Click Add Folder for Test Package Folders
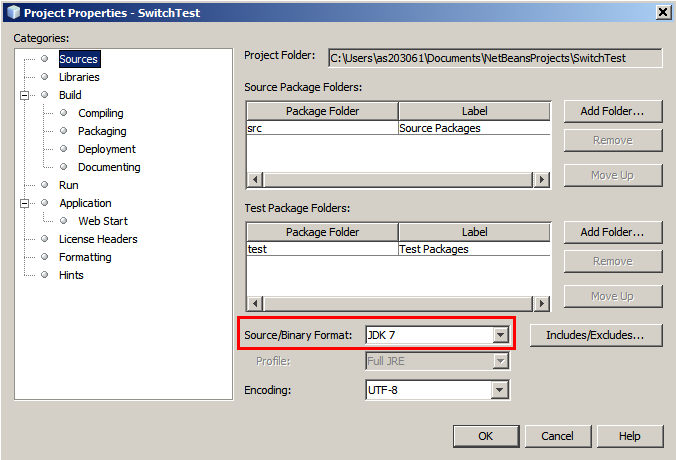Screen dimensions: 676x460 click(x=612, y=232)
